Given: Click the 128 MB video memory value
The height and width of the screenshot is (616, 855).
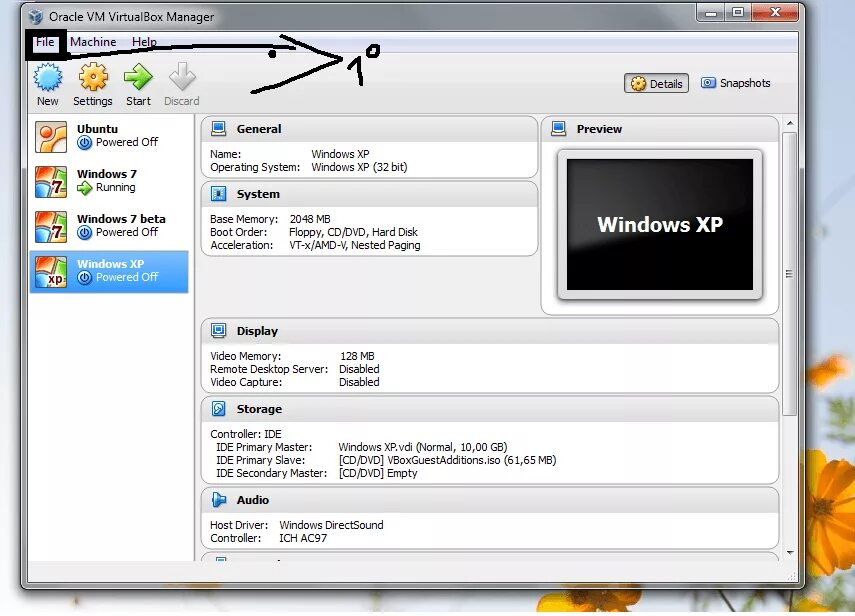Looking at the screenshot, I should (357, 356).
